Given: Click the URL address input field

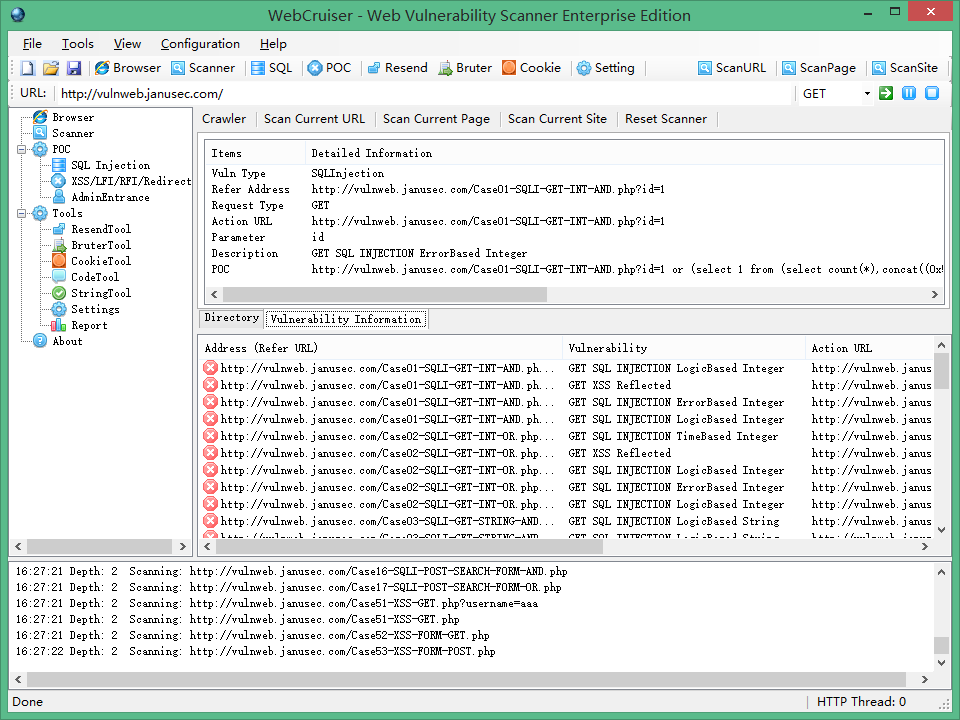Looking at the screenshot, I should click(425, 94).
